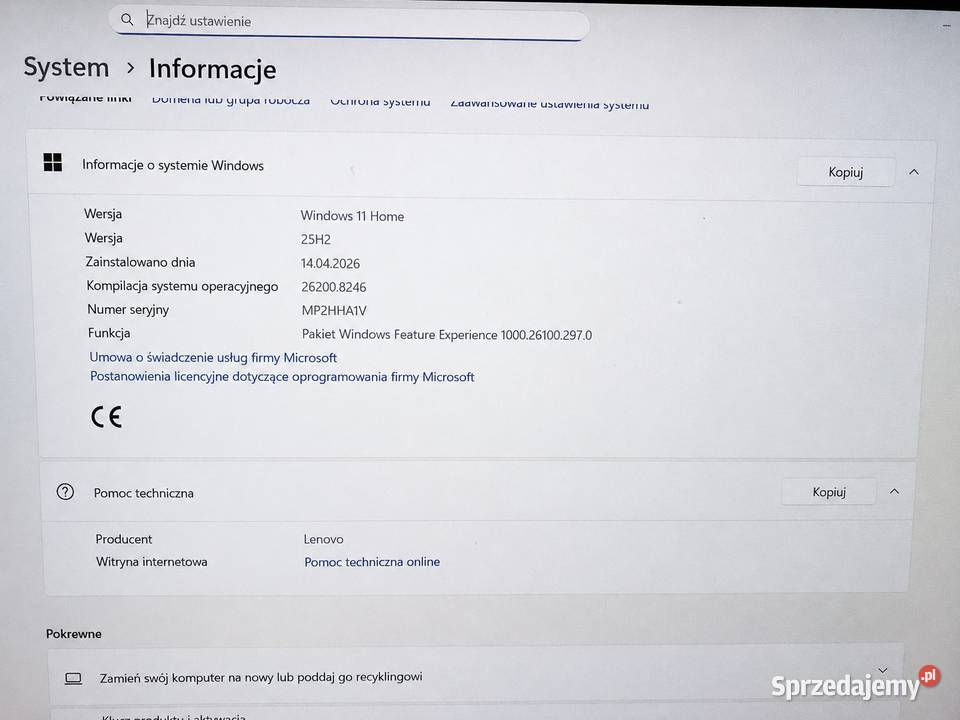Image resolution: width=960 pixels, height=720 pixels.
Task: Copy Pomoc techniczna details with Kopiuj
Action: (828, 492)
